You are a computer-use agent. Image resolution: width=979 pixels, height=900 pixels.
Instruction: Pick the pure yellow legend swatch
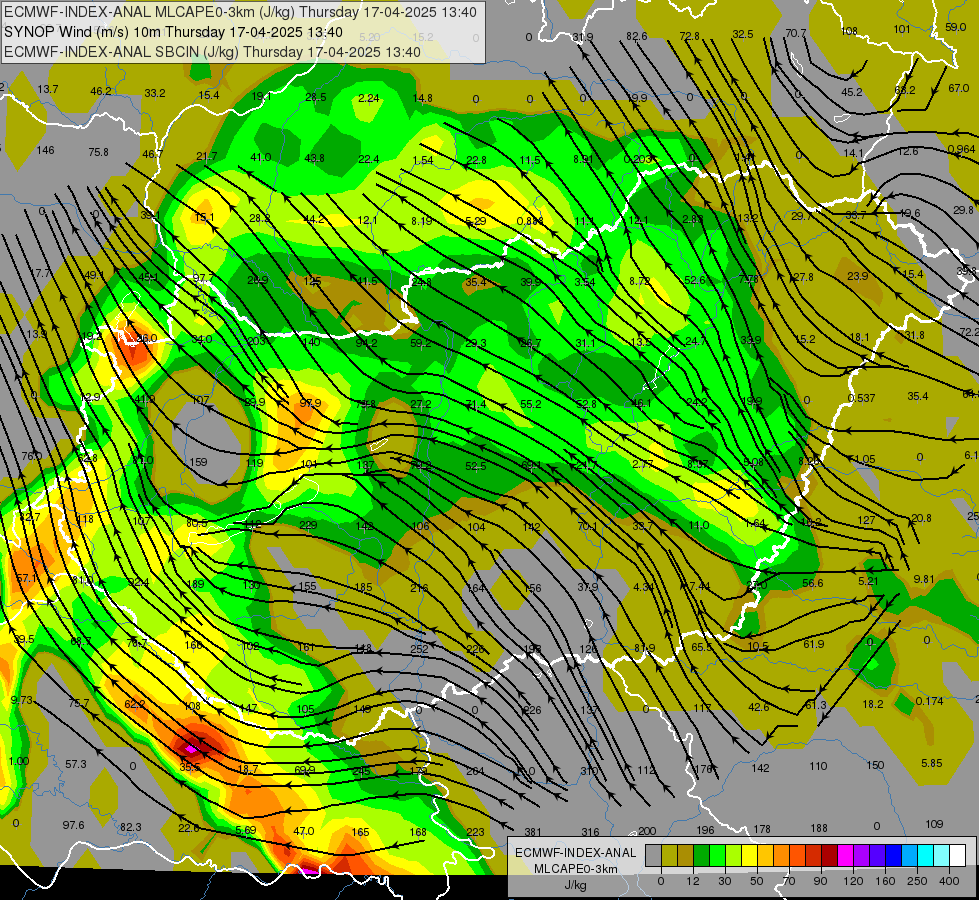(750, 855)
